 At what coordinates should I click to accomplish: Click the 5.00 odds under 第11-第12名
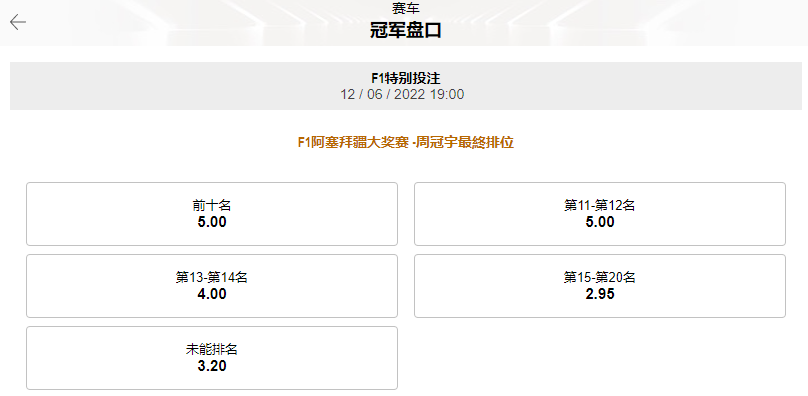[600, 222]
